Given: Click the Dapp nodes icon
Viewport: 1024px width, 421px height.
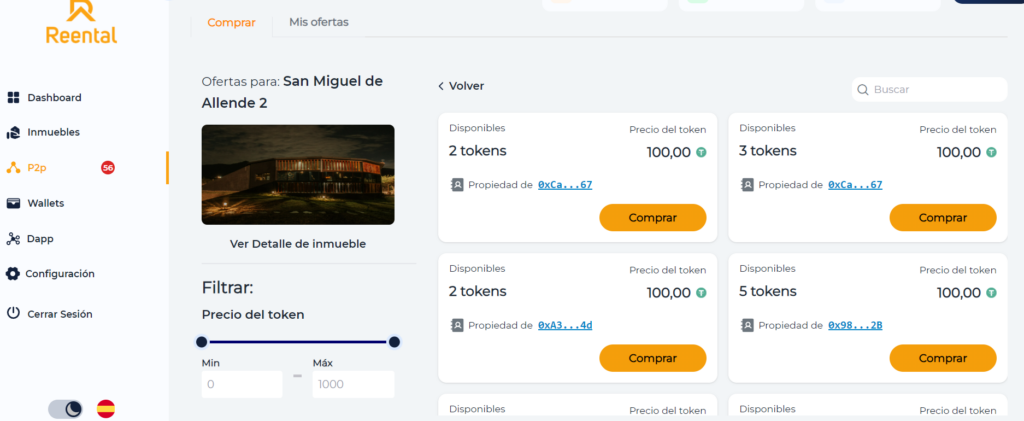Looking at the screenshot, I should pos(14,239).
